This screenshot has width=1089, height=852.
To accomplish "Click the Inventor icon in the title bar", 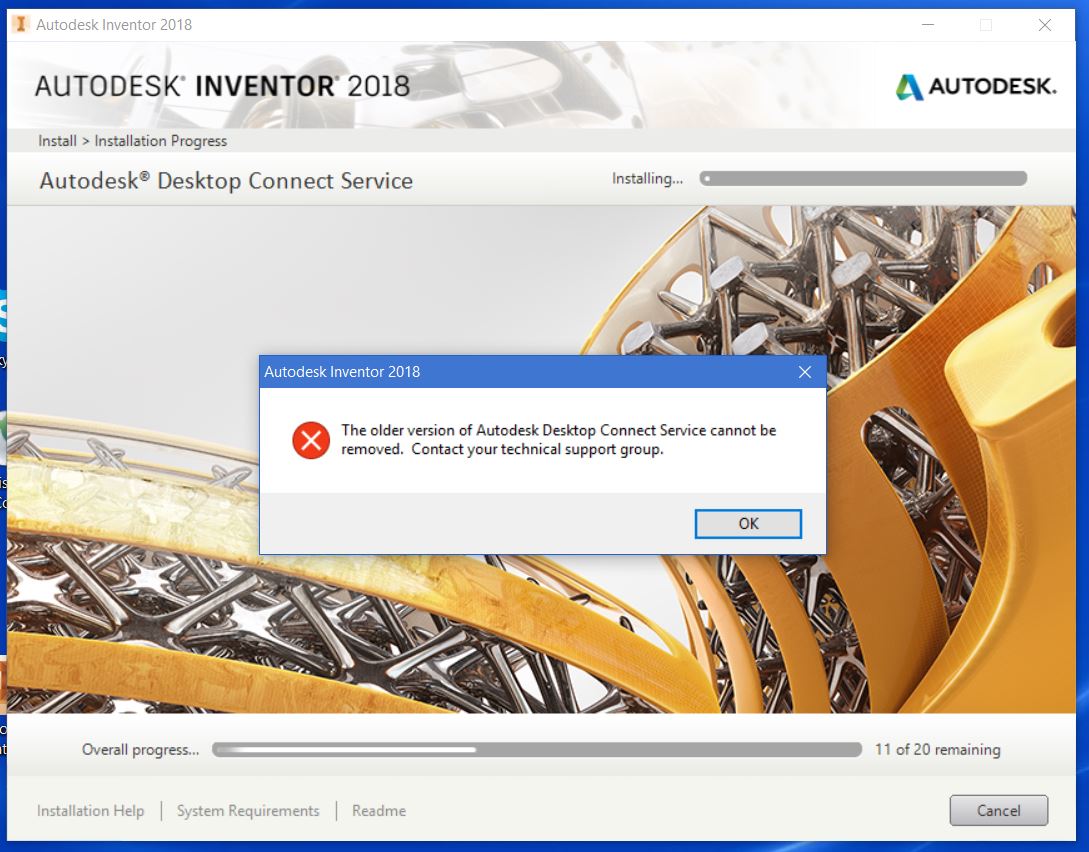I will click(x=21, y=23).
